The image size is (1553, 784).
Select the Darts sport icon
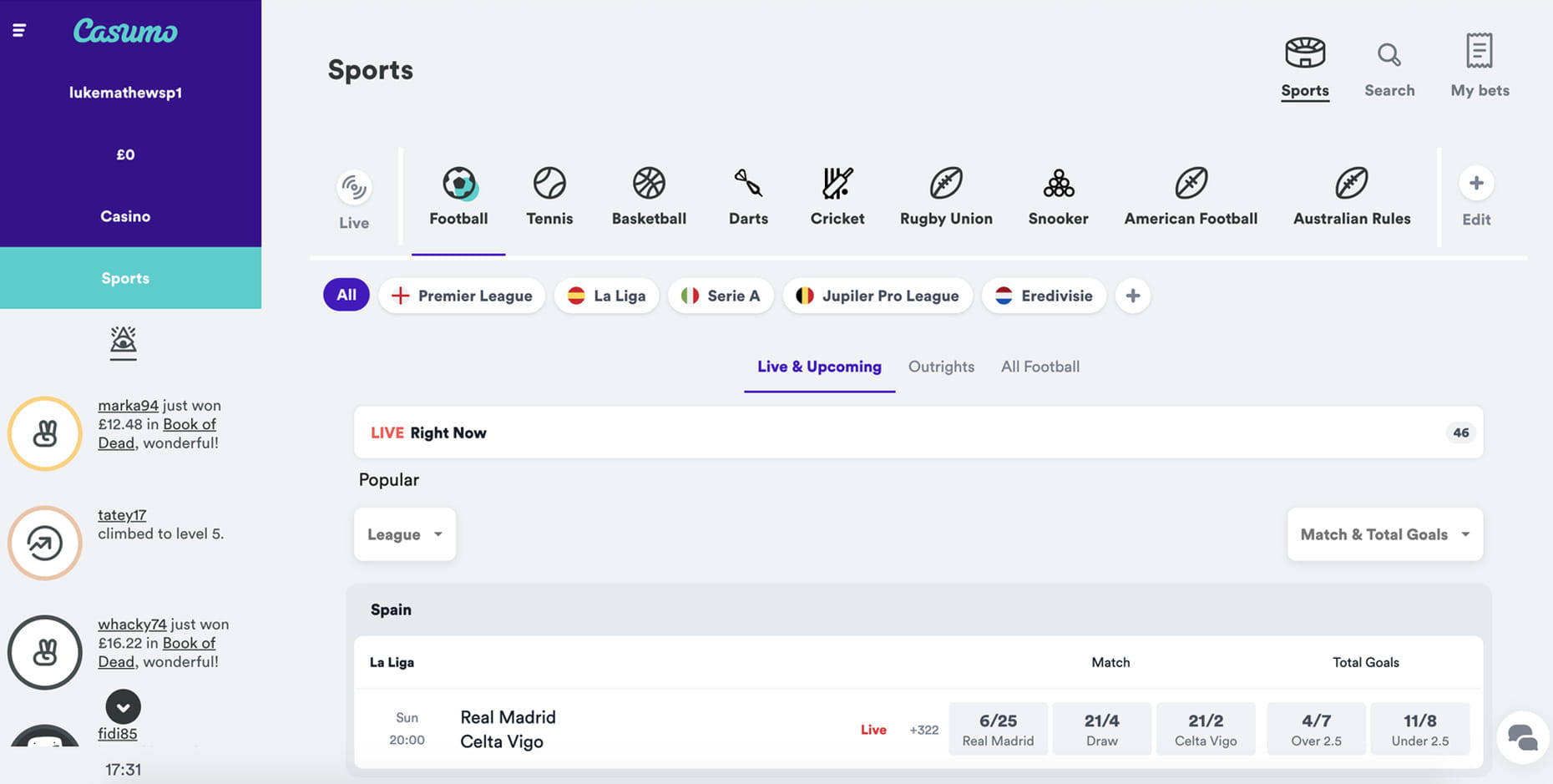(x=748, y=183)
